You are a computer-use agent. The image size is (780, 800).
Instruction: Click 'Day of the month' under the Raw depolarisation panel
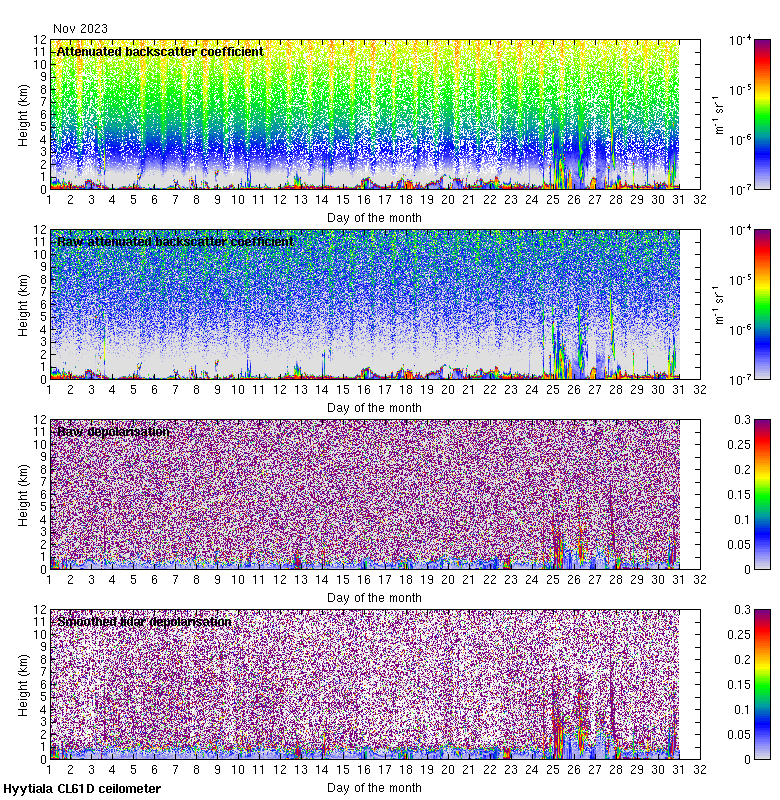[x=374, y=597]
